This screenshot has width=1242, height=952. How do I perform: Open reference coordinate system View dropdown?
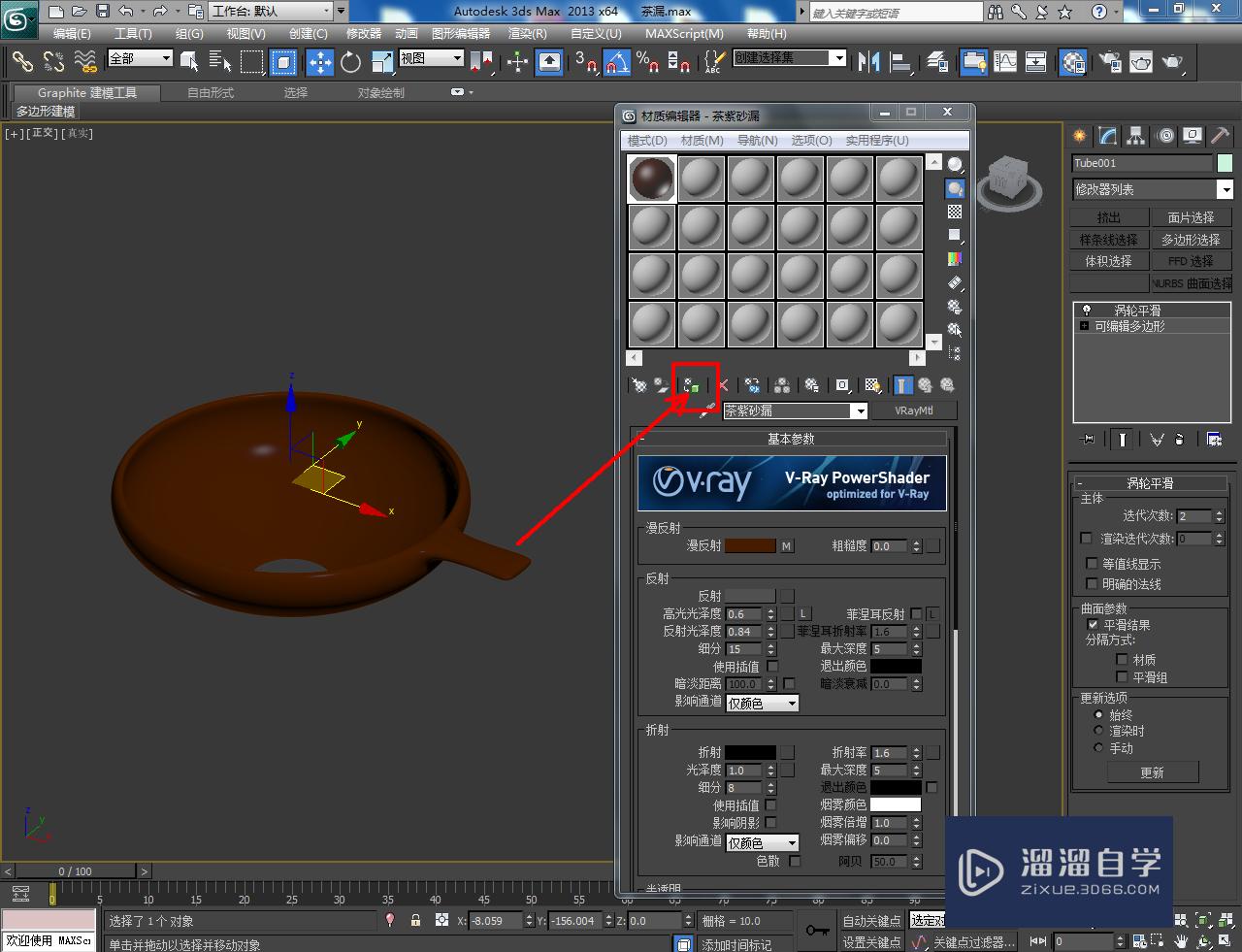pyautogui.click(x=432, y=58)
